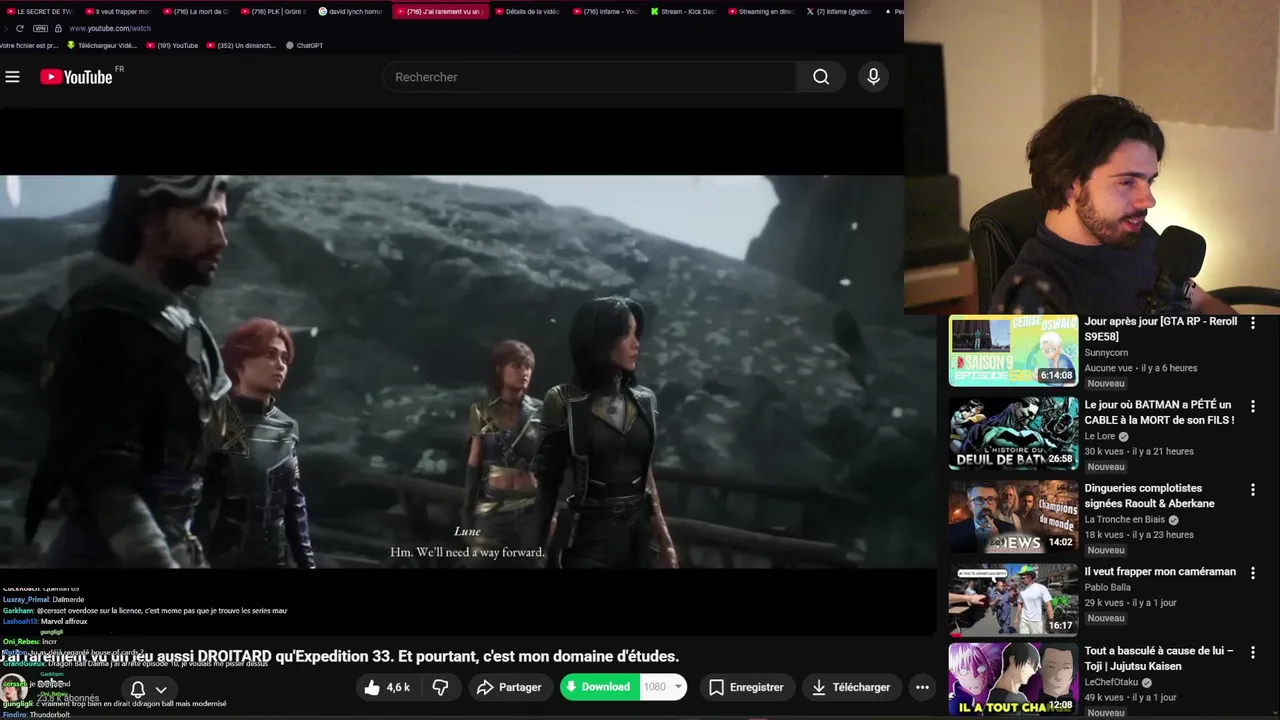The width and height of the screenshot is (1280, 720).
Task: Open the Sunnycorn channel name
Action: coord(1106,352)
